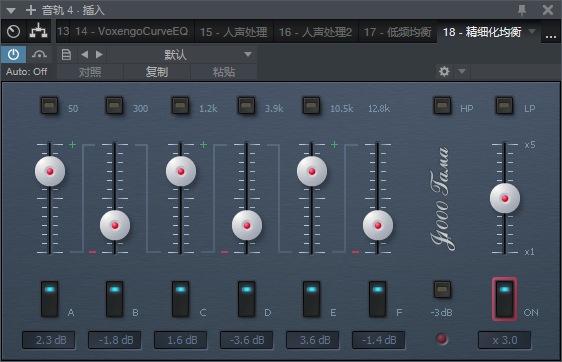The image size is (562, 362).
Task: Toggle the main ON switch
Action: point(504,299)
